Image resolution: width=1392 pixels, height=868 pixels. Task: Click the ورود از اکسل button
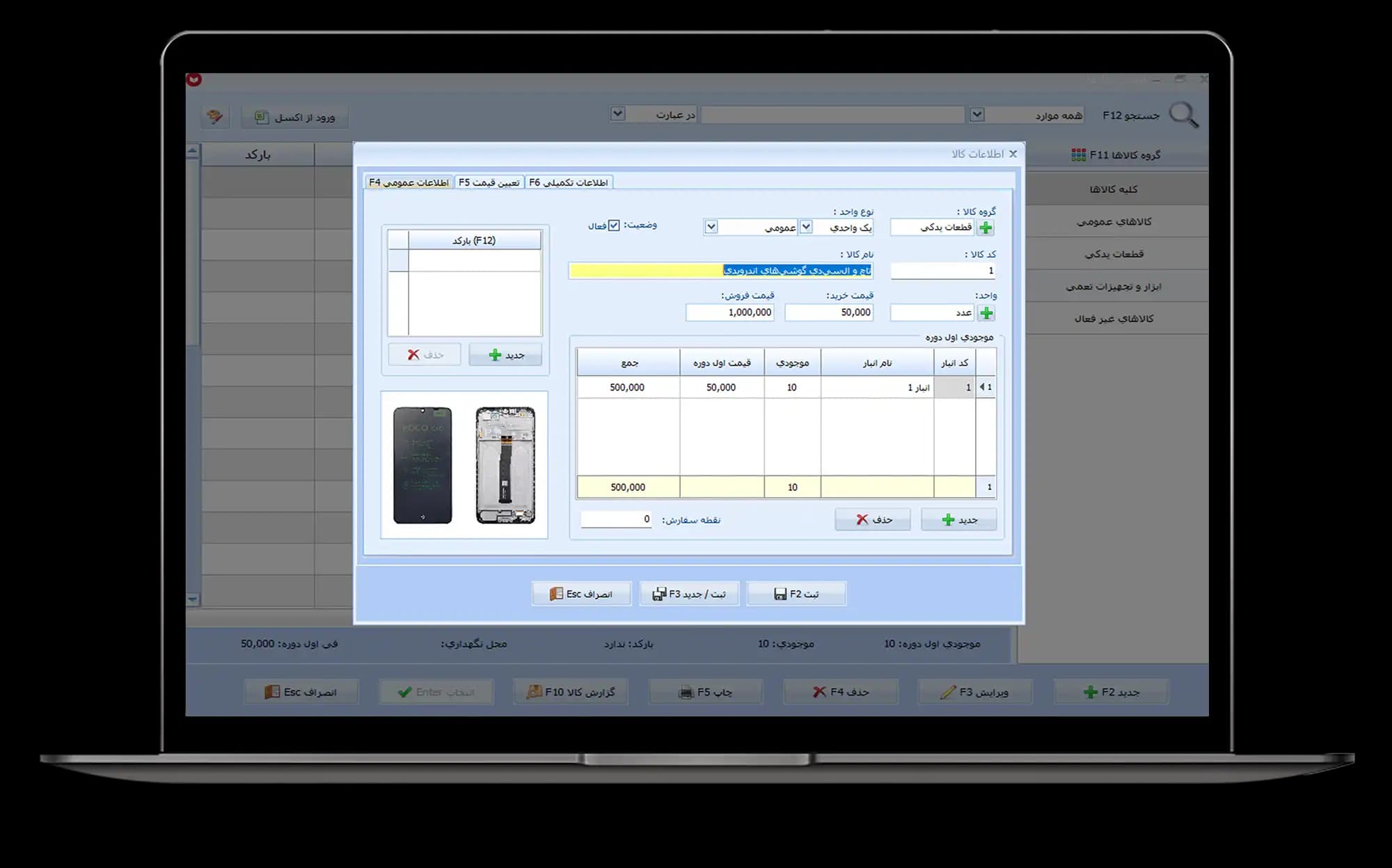(x=294, y=117)
